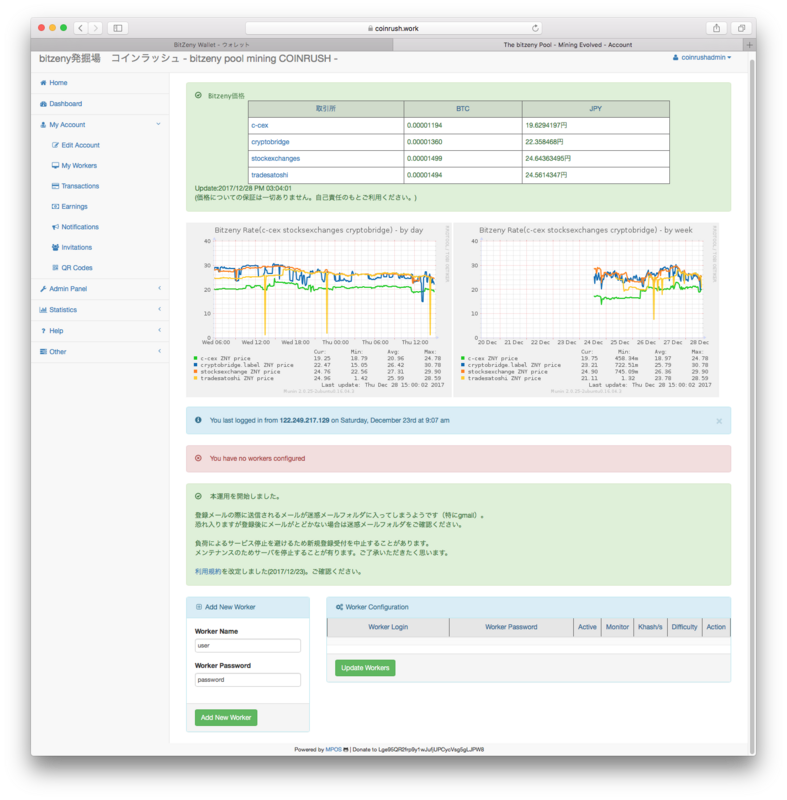Click the info icon in login notice
This screenshot has width=787, height=800.
pos(198,420)
